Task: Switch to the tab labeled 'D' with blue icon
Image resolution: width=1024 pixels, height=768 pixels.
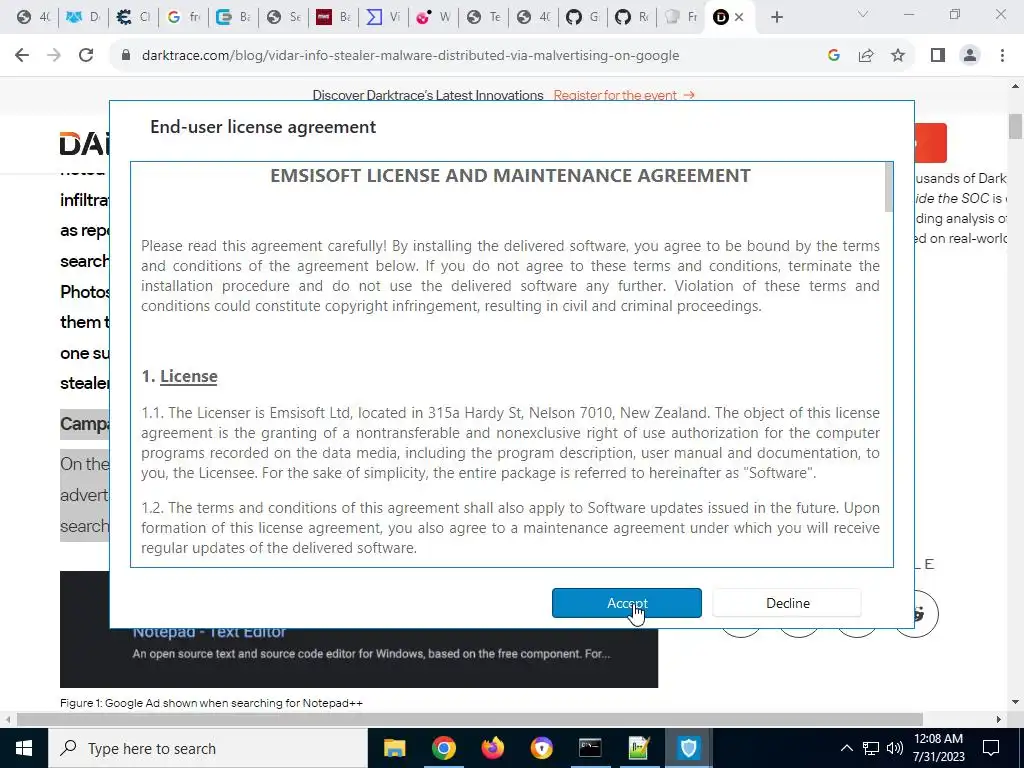Action: 83,17
